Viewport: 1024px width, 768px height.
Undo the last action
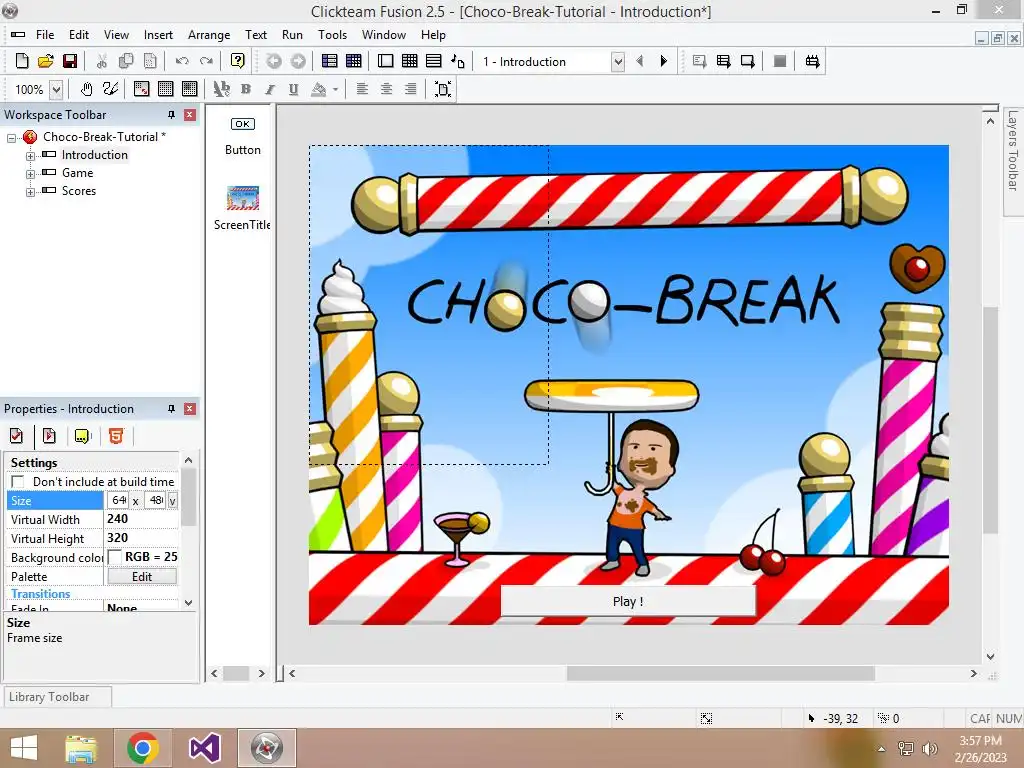coord(182,61)
